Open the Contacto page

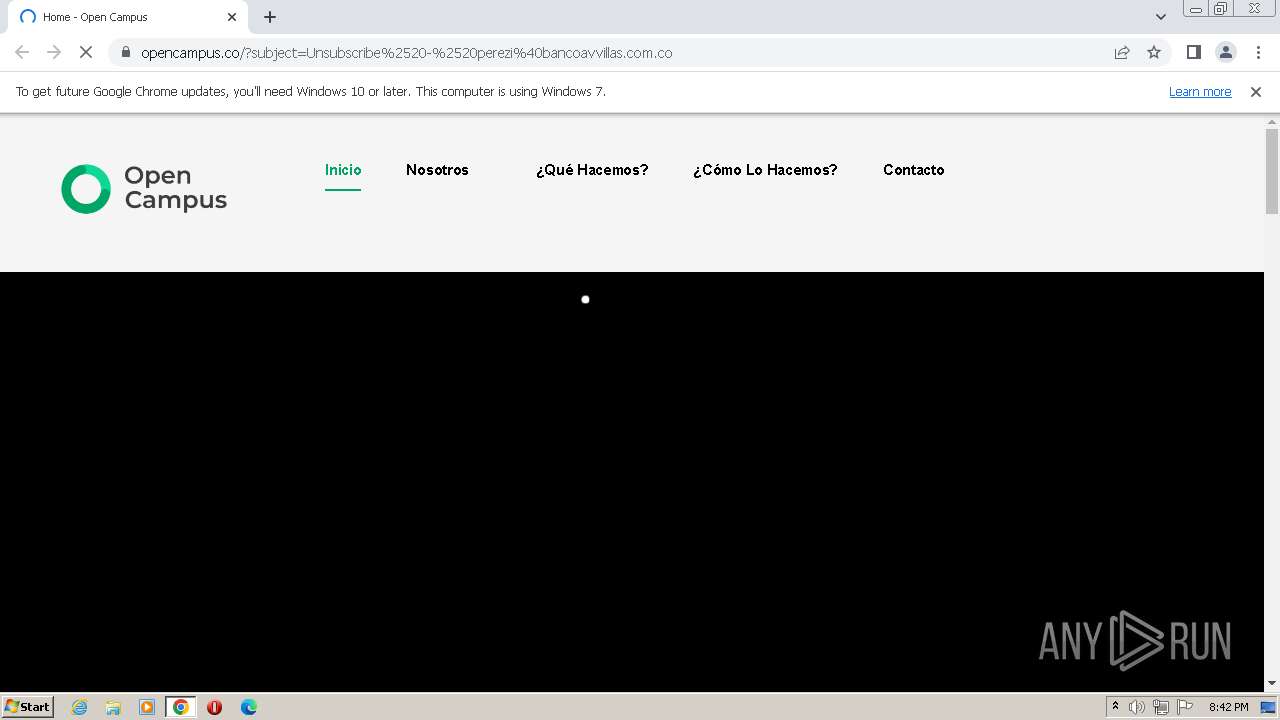[913, 170]
